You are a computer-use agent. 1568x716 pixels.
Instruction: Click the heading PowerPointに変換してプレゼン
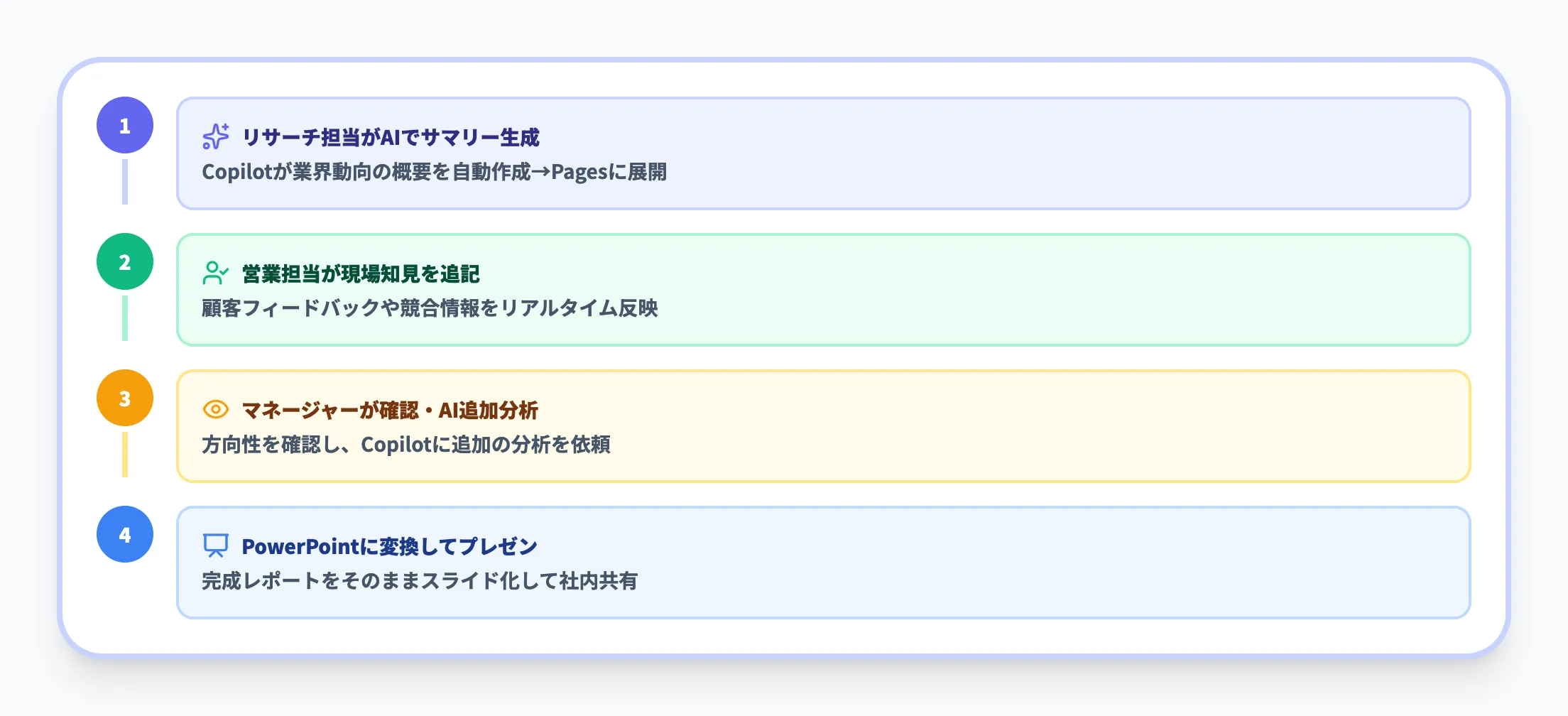pos(389,546)
